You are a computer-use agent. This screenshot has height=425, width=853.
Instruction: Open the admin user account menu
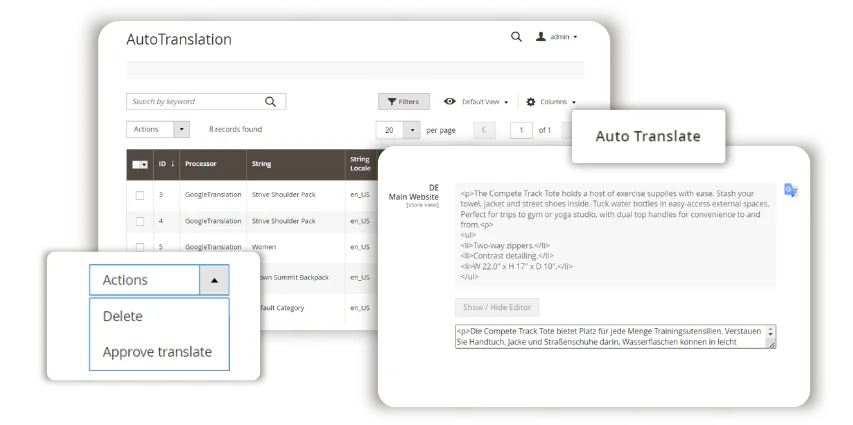pyautogui.click(x=557, y=37)
